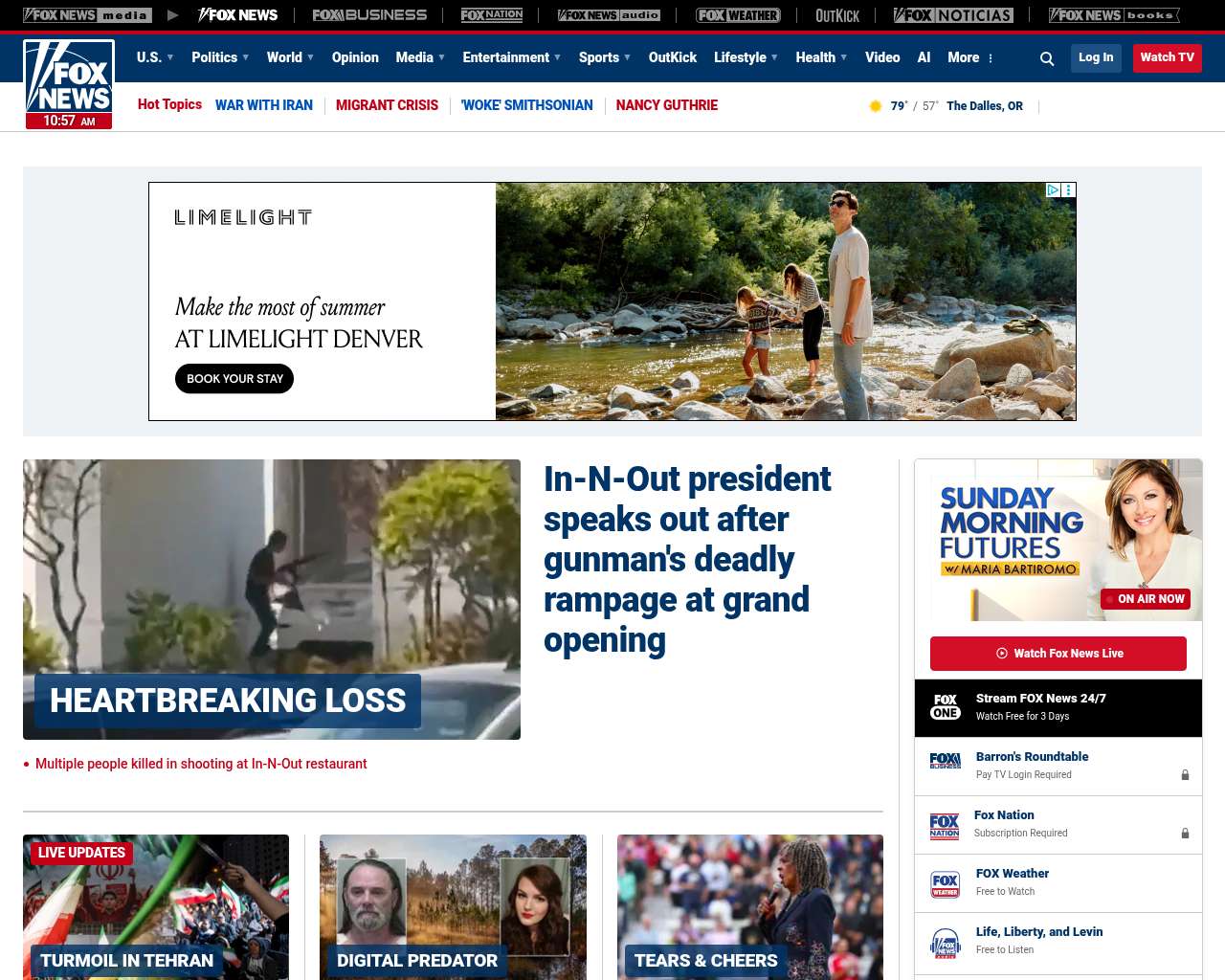Go to the Video section

tap(882, 57)
